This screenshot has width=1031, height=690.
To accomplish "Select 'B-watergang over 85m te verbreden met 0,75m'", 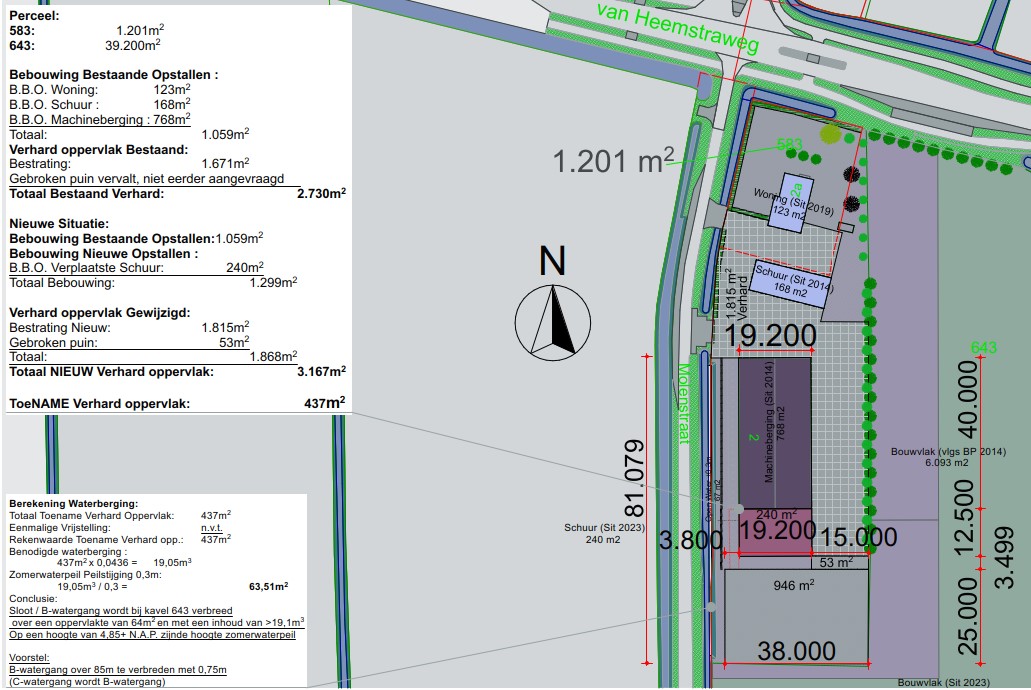I will pos(118,670).
